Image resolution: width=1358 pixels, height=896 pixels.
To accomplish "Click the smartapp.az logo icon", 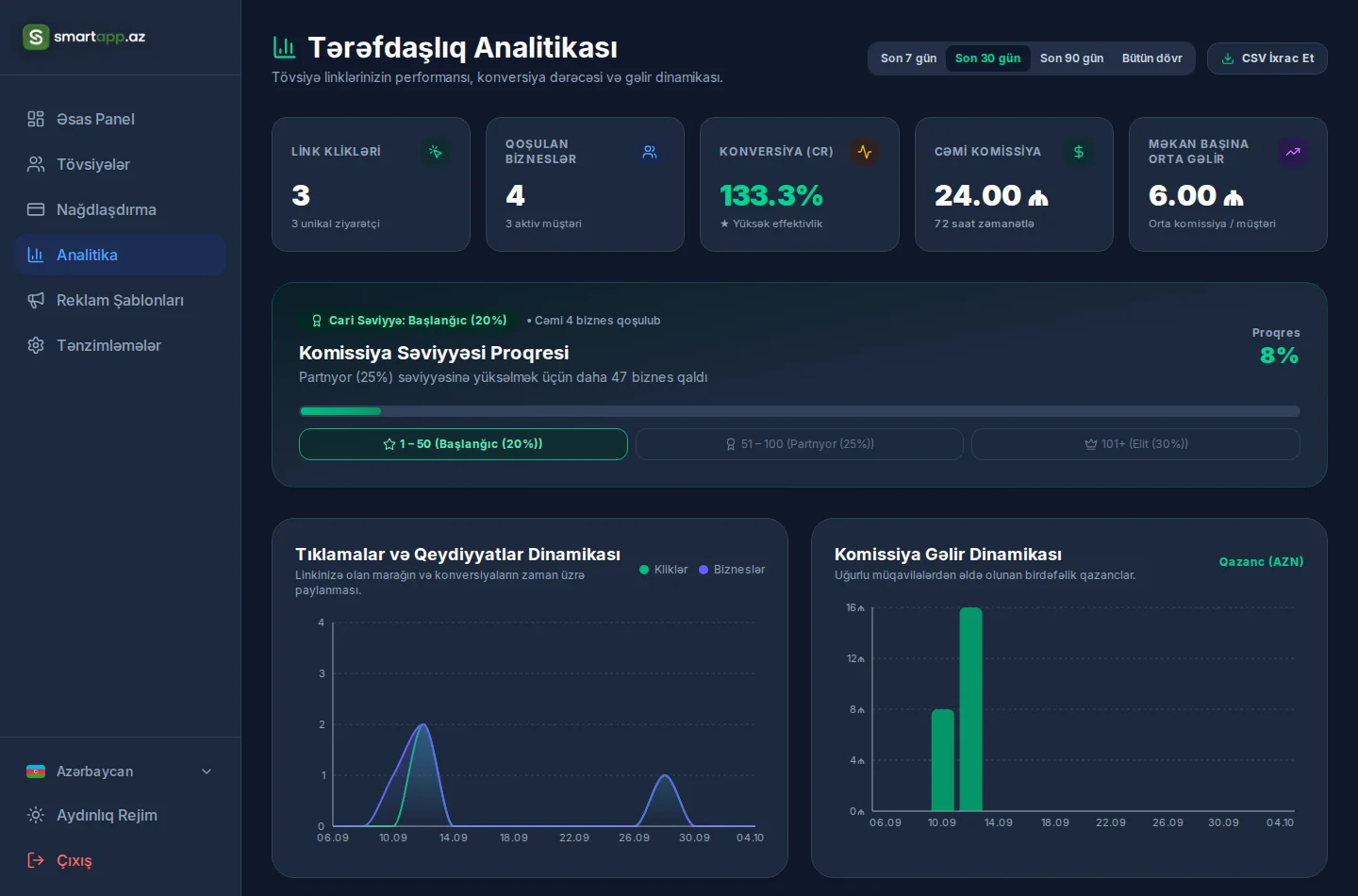I will pyautogui.click(x=36, y=37).
